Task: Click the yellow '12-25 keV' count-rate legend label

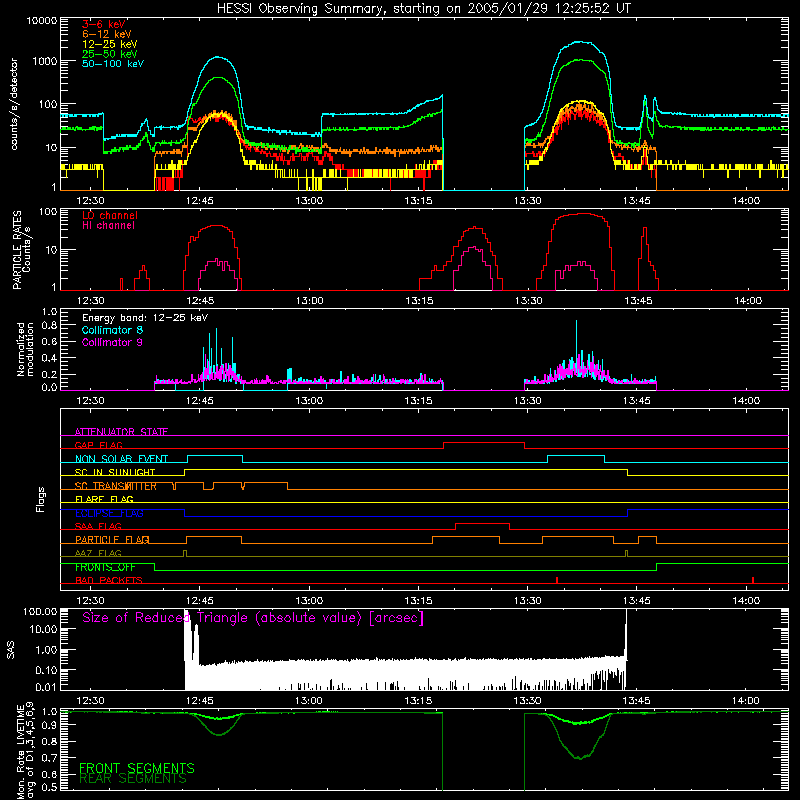Action: (110, 44)
